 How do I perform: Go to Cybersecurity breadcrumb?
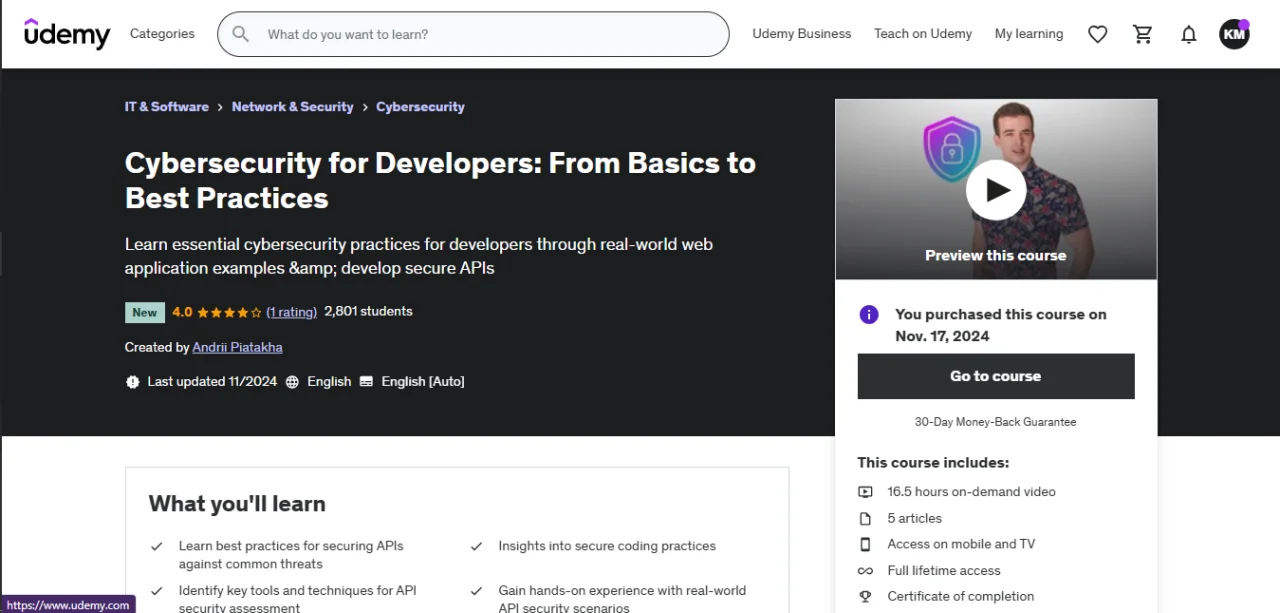pos(420,107)
